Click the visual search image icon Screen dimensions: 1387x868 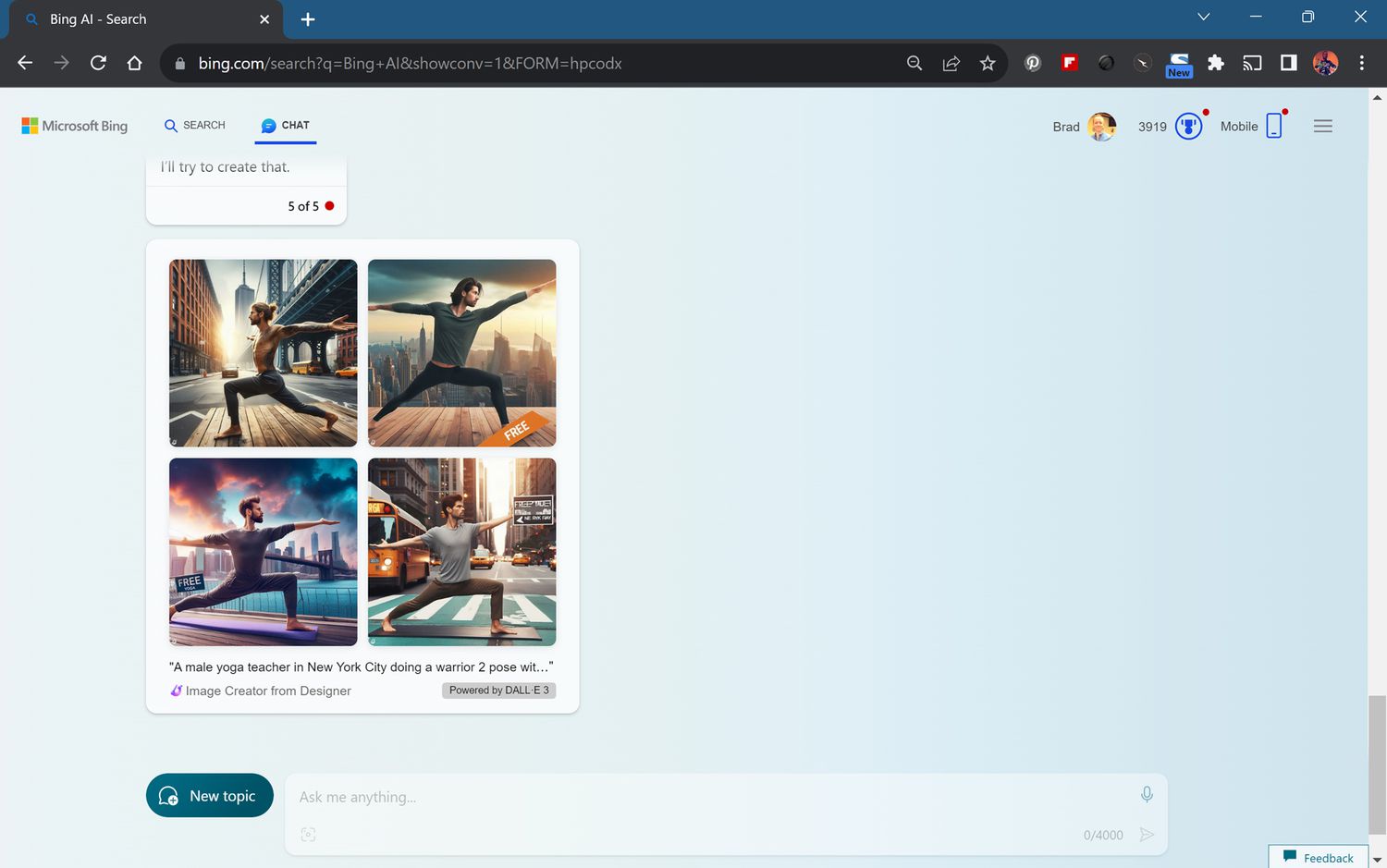[x=309, y=835]
